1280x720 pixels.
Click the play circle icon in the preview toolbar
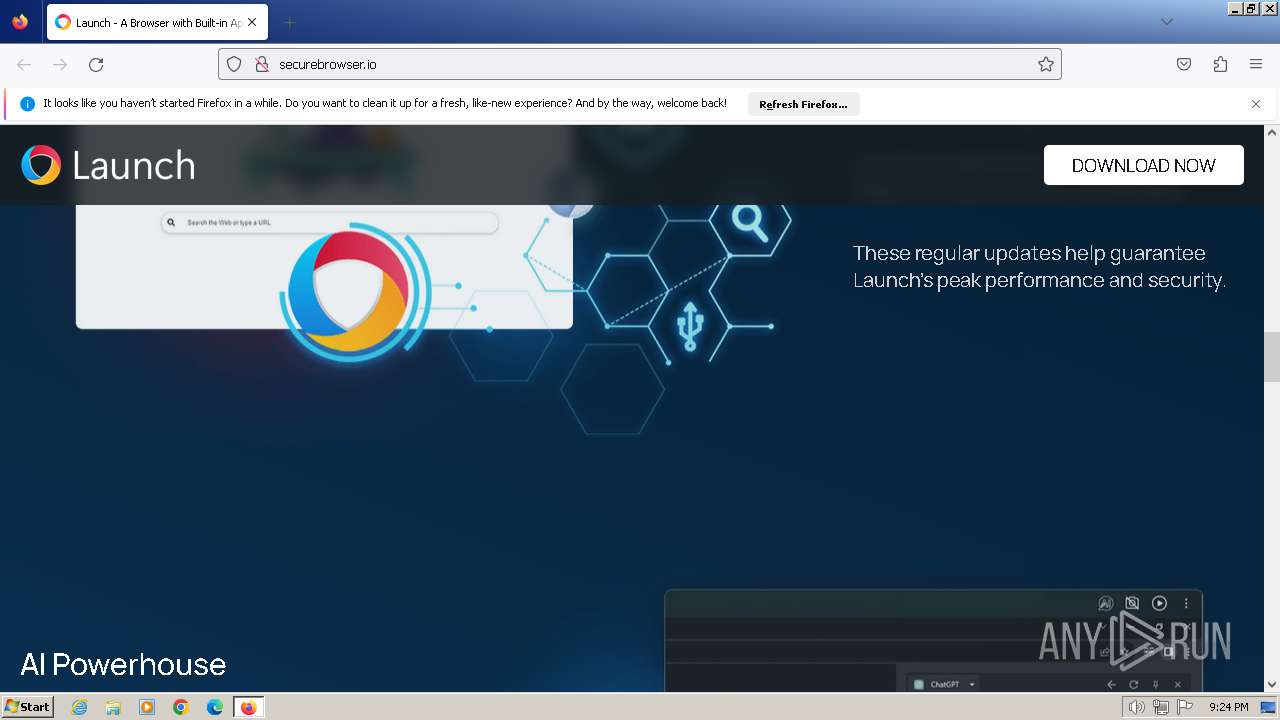point(1159,603)
